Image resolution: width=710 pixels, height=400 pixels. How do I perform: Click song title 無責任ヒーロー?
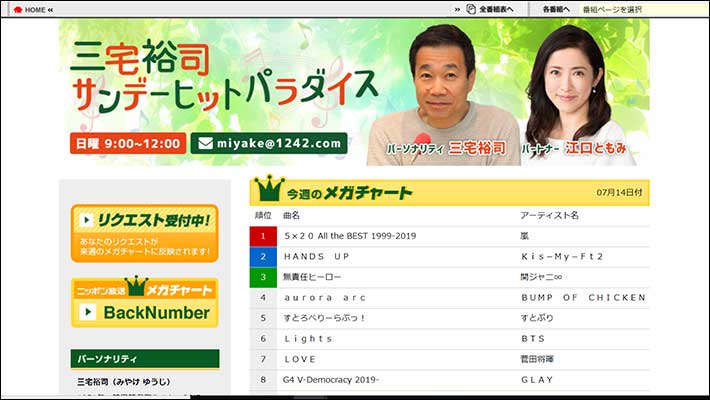point(312,277)
